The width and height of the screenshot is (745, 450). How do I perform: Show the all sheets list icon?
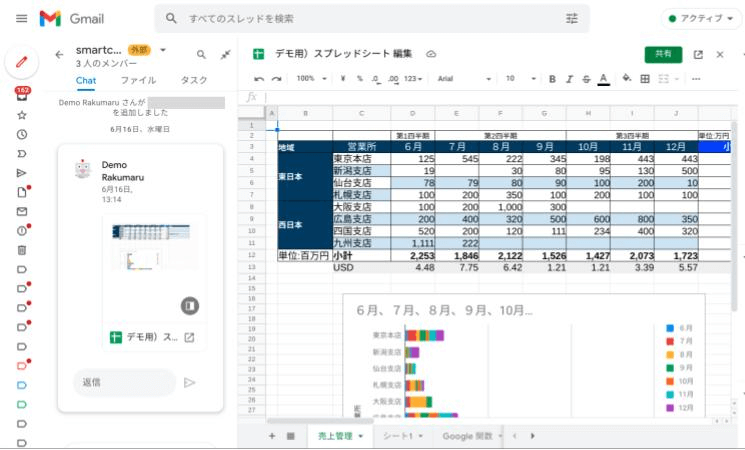[291, 436]
